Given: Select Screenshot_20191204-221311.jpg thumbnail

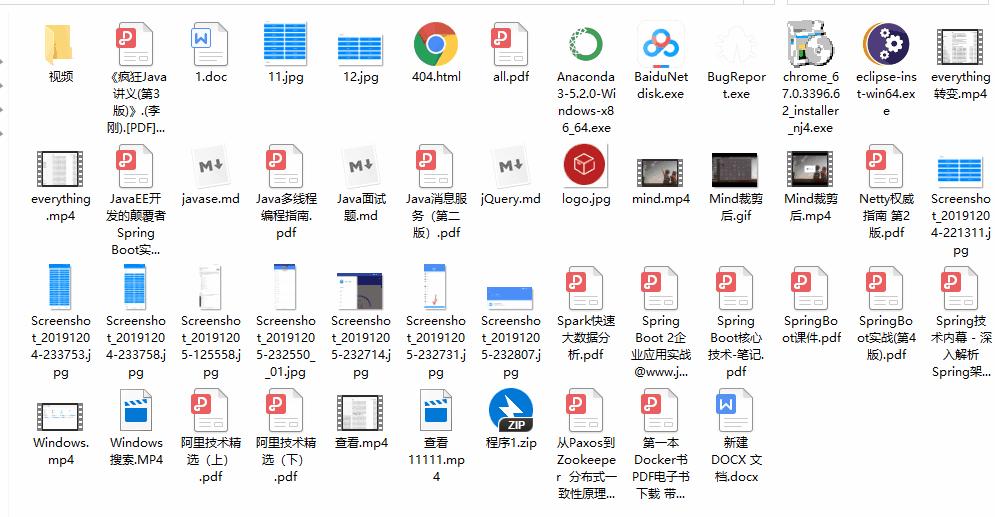Looking at the screenshot, I should click(960, 171).
